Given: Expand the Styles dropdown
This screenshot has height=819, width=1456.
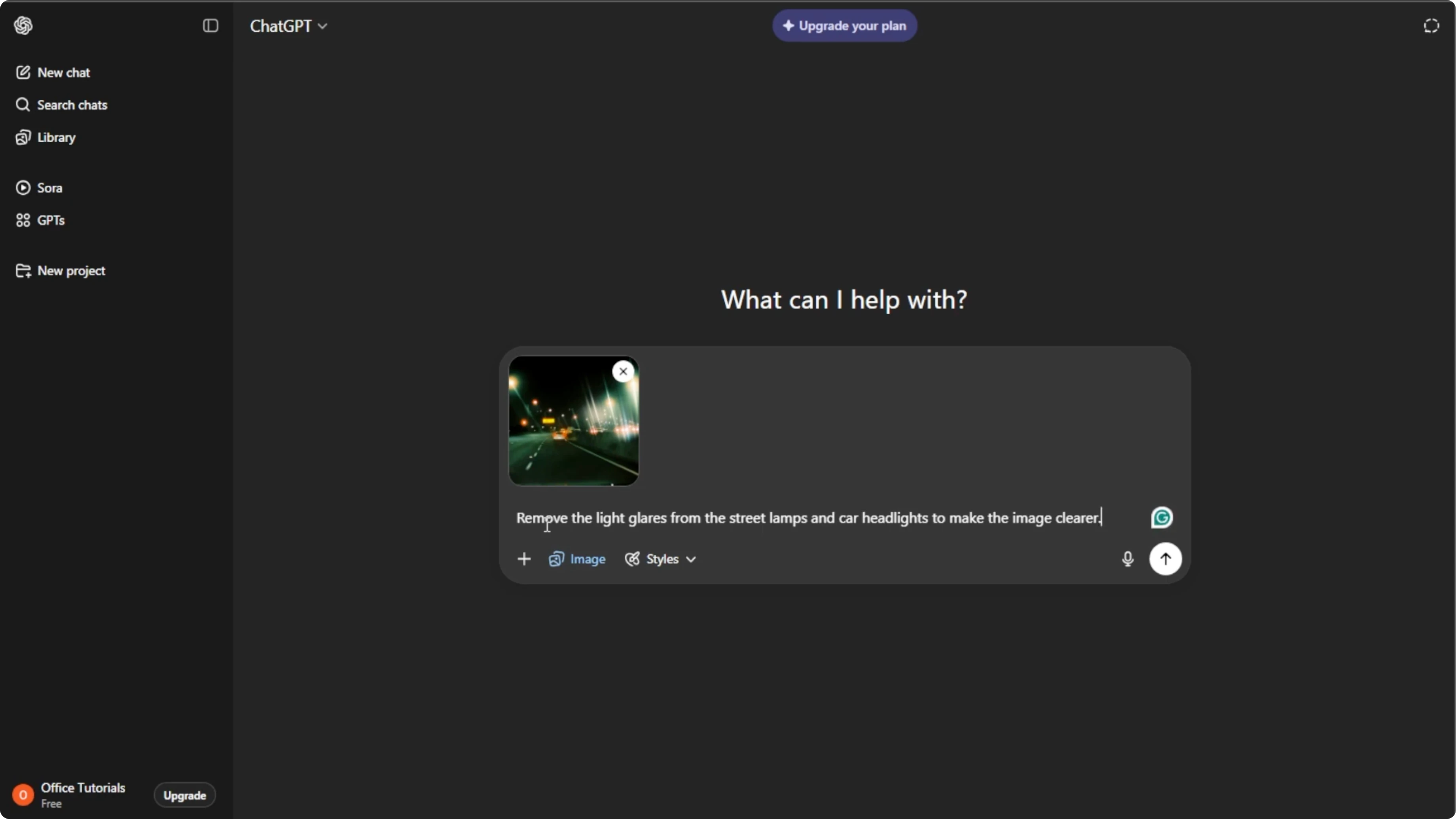Looking at the screenshot, I should click(660, 559).
